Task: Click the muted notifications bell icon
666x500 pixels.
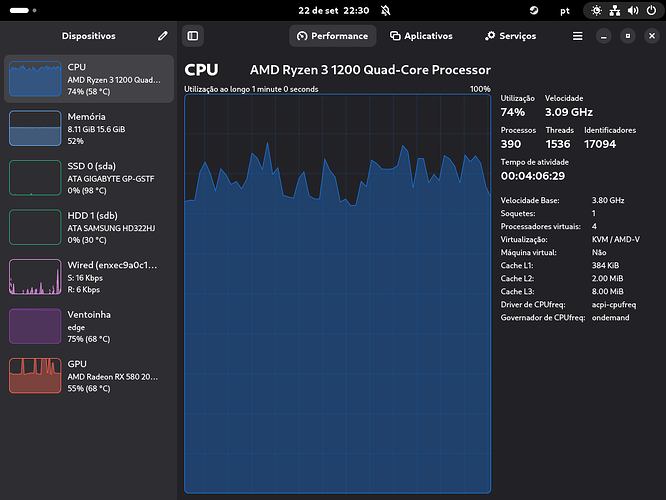Action: point(386,10)
